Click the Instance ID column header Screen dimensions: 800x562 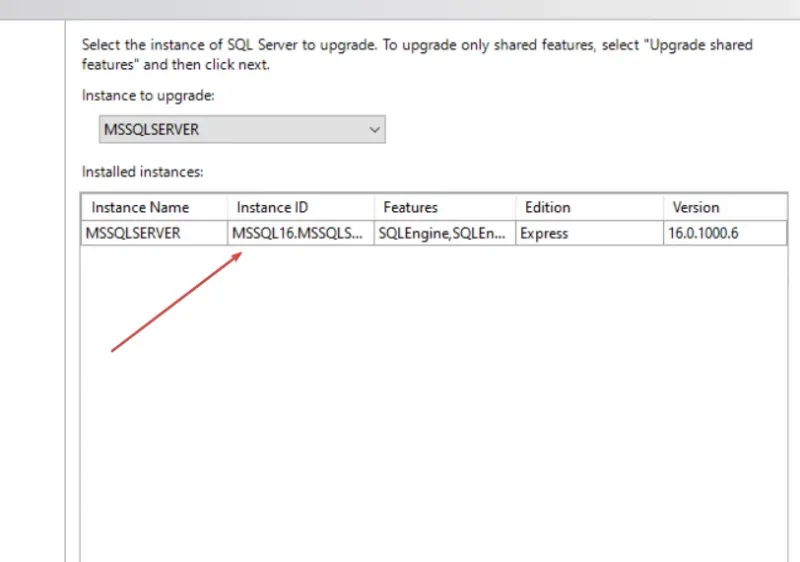[x=272, y=207]
